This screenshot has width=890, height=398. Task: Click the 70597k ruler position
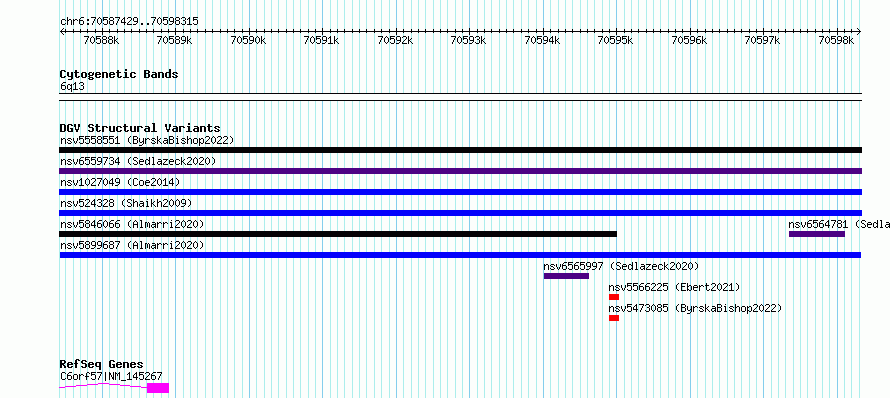pyautogui.click(x=763, y=40)
